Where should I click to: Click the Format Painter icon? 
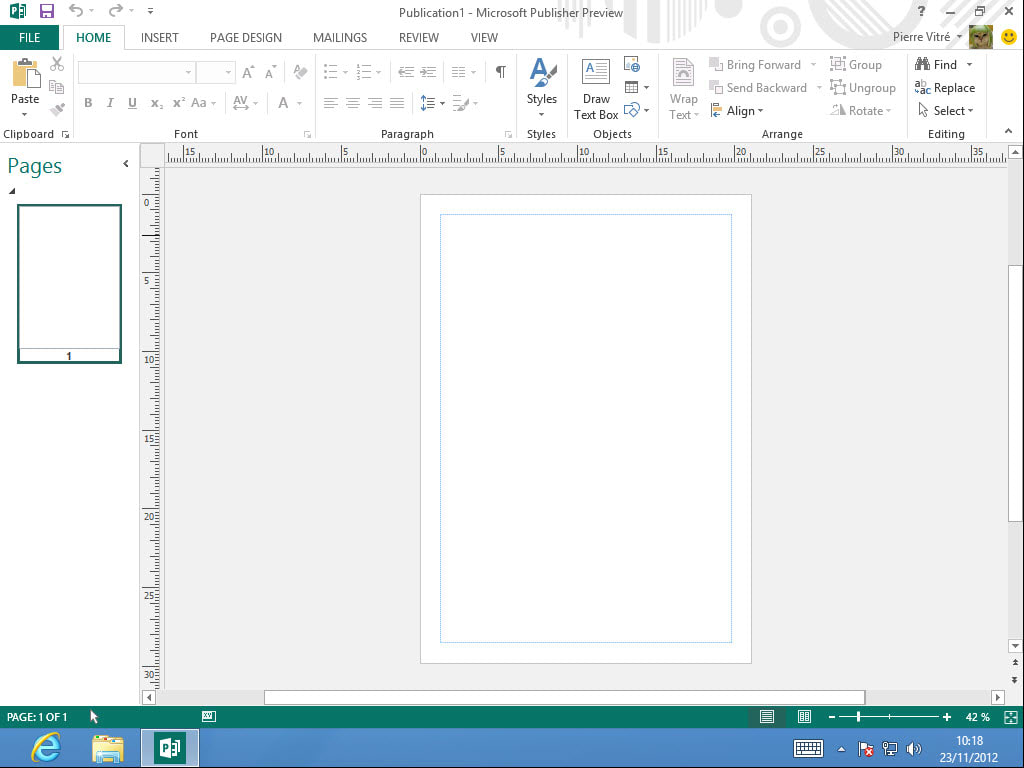coord(57,108)
